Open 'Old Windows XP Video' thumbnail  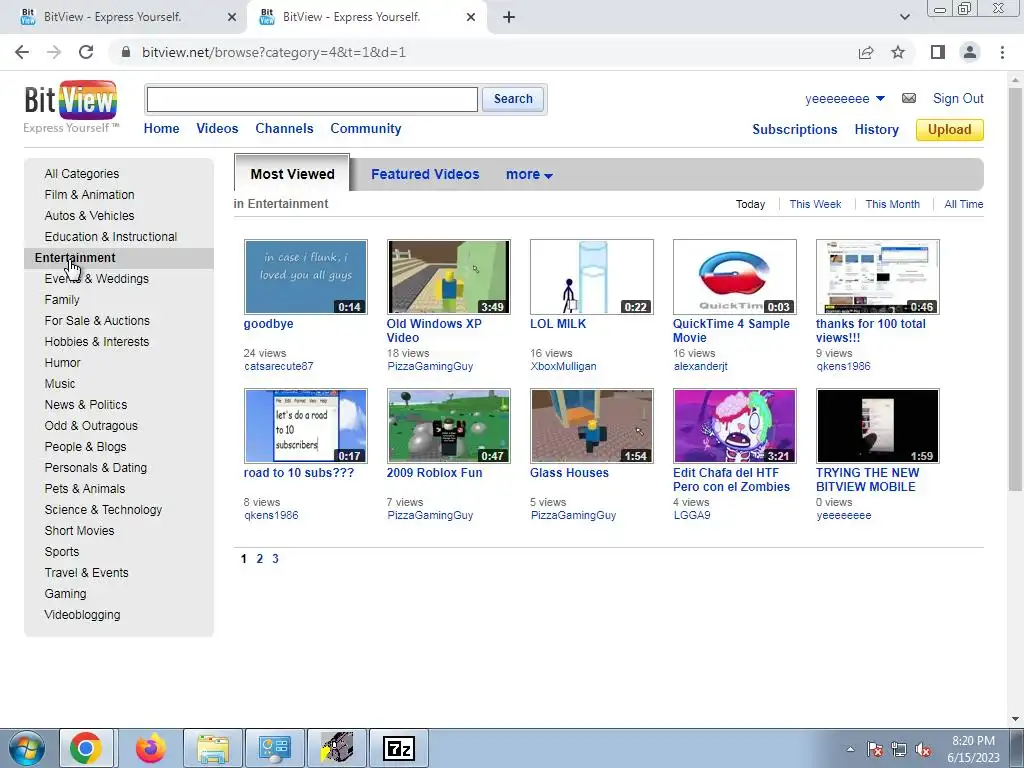(449, 277)
